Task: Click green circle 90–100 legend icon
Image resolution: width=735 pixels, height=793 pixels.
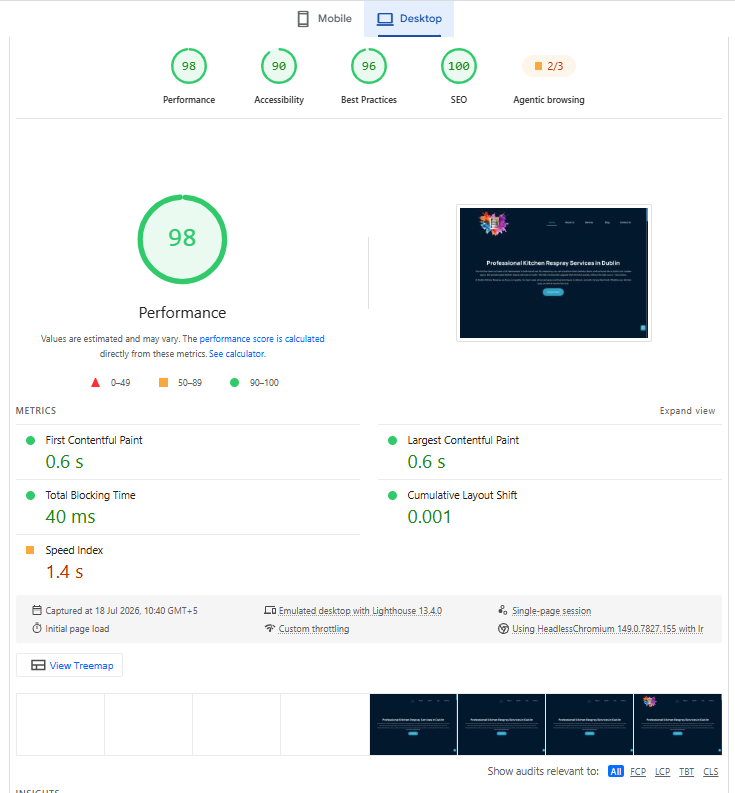Action: (x=234, y=383)
